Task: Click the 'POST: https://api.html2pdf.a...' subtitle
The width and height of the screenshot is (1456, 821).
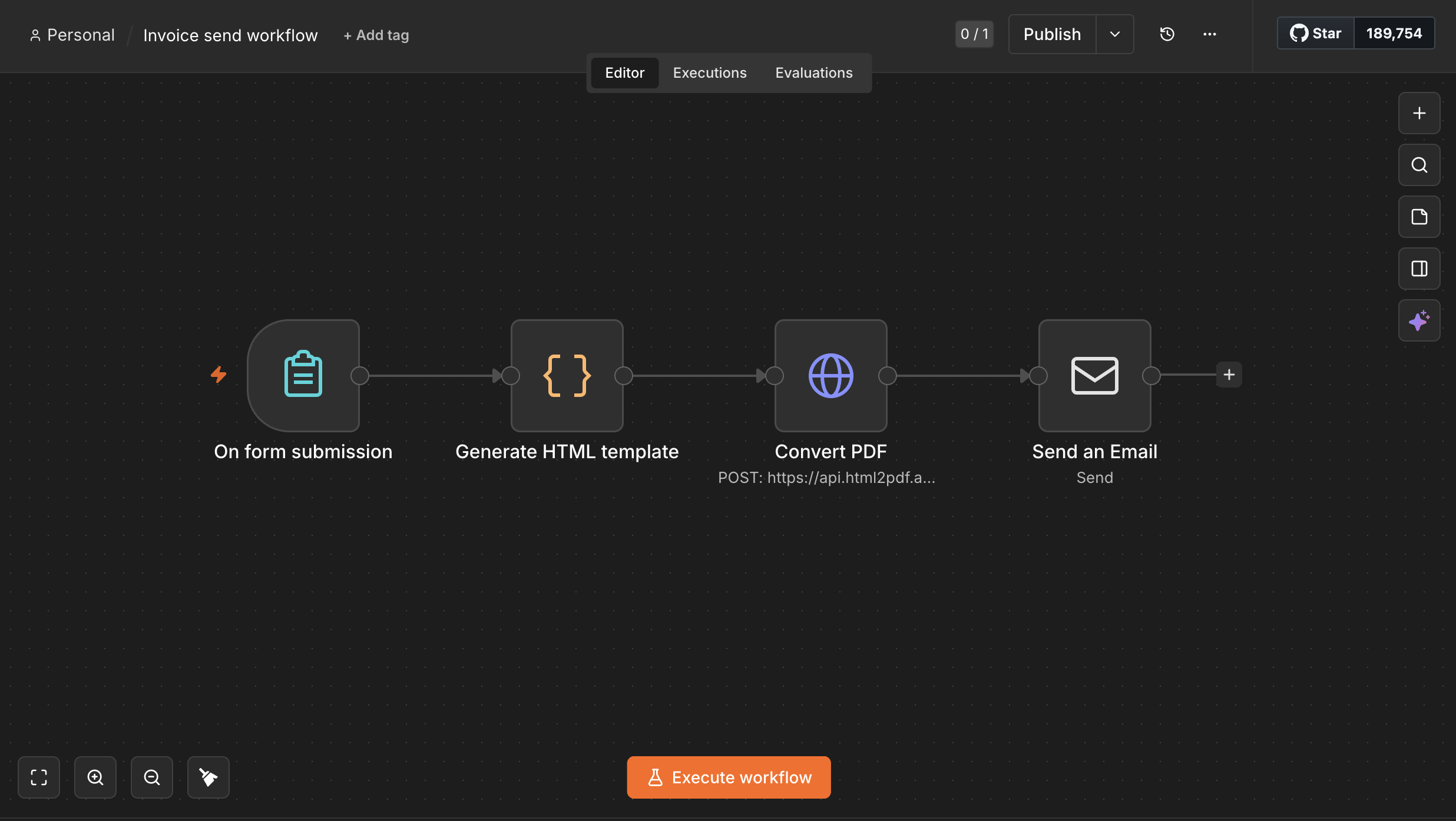Action: click(x=826, y=478)
